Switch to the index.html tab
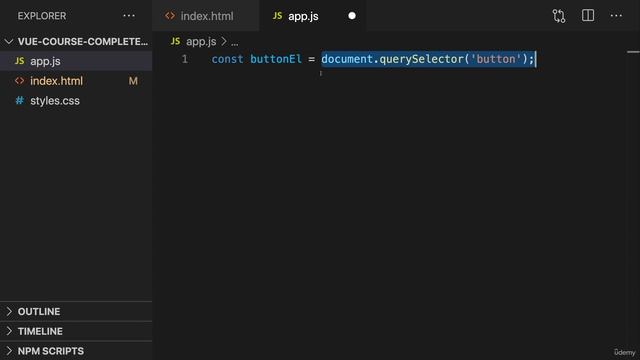The width and height of the screenshot is (640, 360). pos(205,16)
